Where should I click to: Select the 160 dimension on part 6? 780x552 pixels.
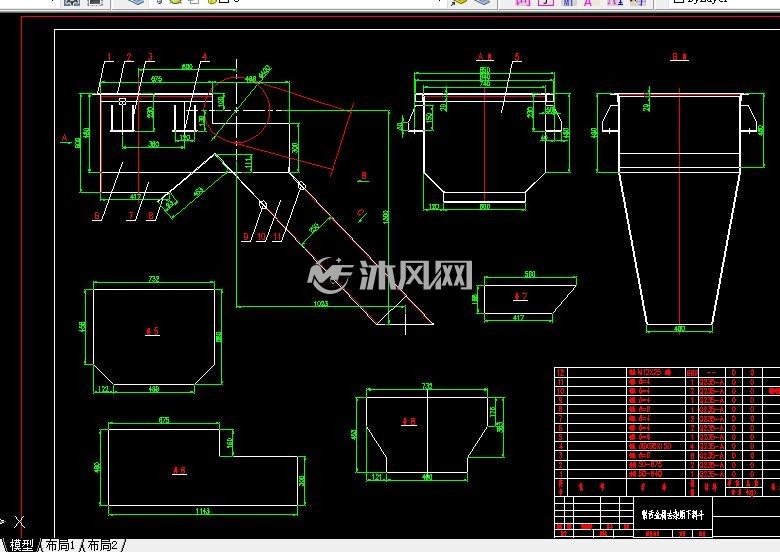pos(230,442)
